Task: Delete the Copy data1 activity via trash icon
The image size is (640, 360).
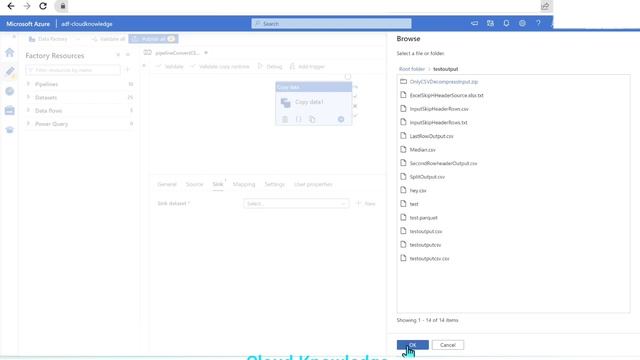Action: [285, 119]
